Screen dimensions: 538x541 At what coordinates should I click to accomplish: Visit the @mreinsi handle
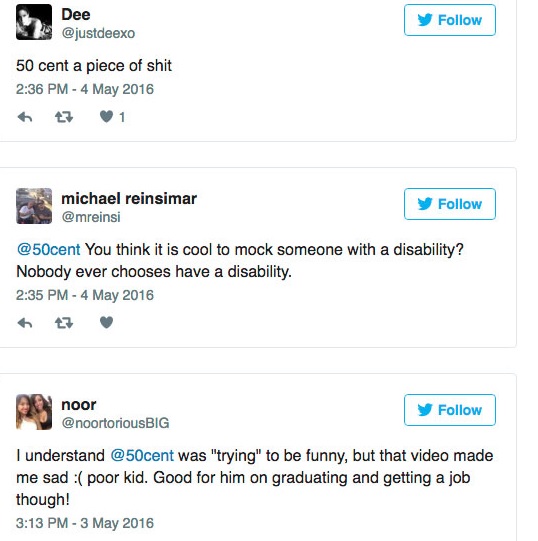pos(91,217)
